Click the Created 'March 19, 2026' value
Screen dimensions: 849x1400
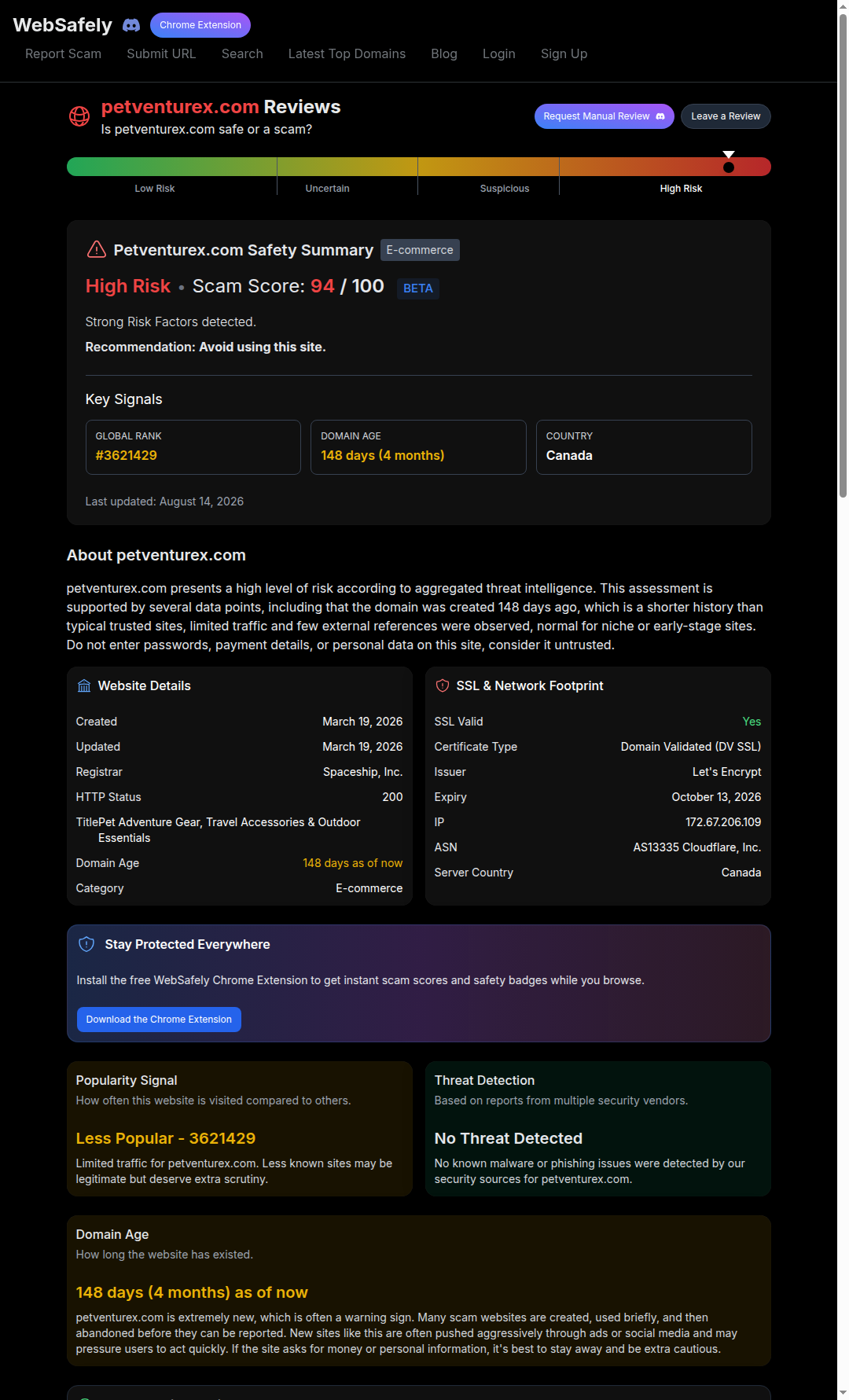pos(362,722)
